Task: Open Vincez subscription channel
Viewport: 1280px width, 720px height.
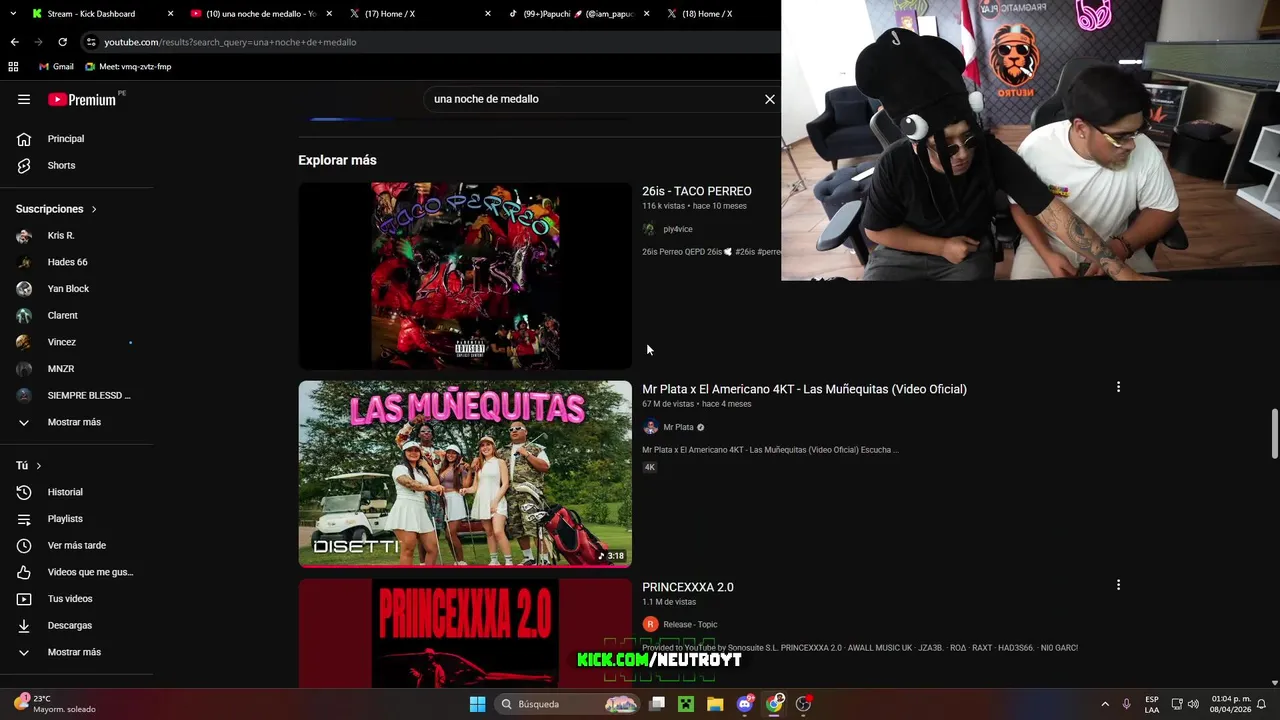Action: pyautogui.click(x=62, y=342)
